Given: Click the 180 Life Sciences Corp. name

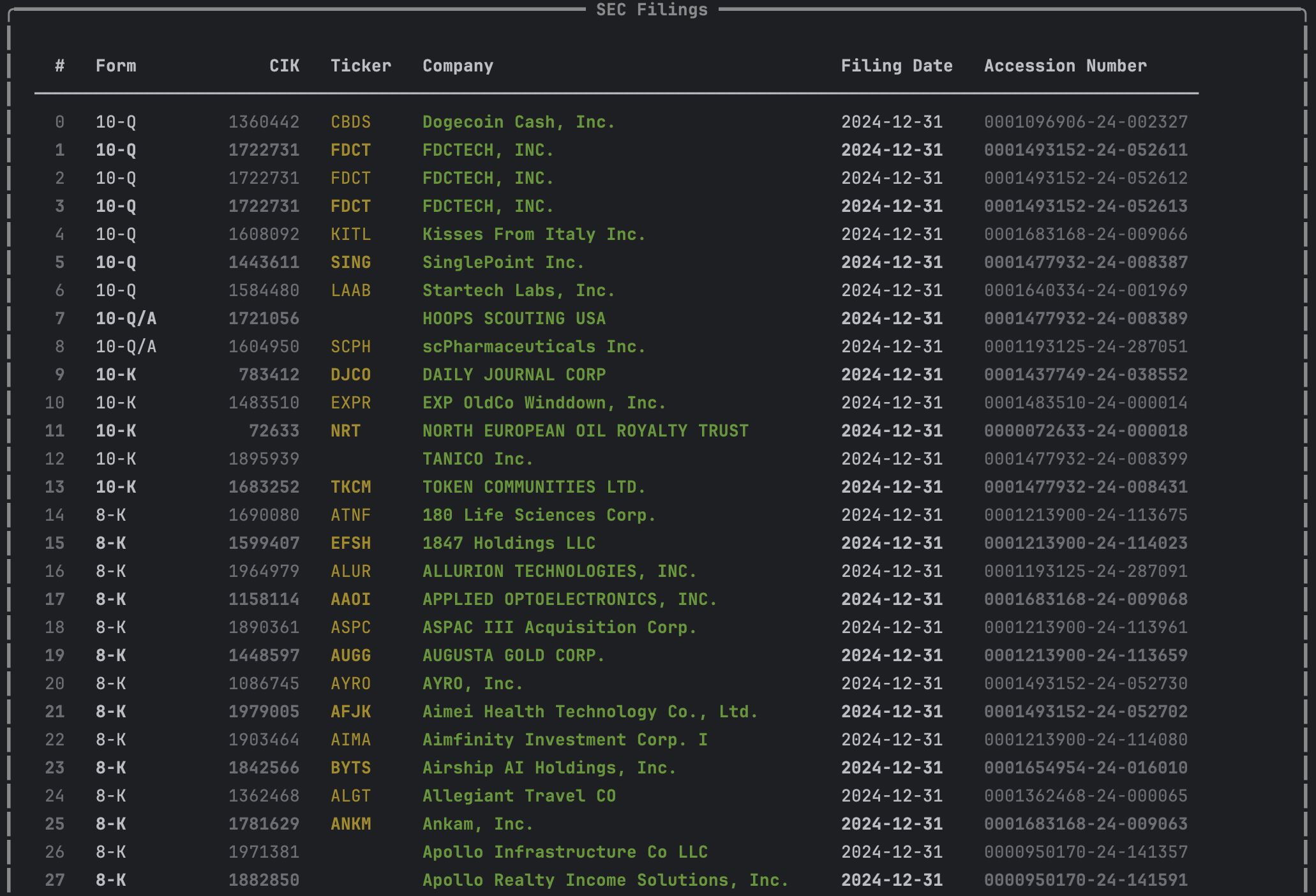Looking at the screenshot, I should point(539,515).
